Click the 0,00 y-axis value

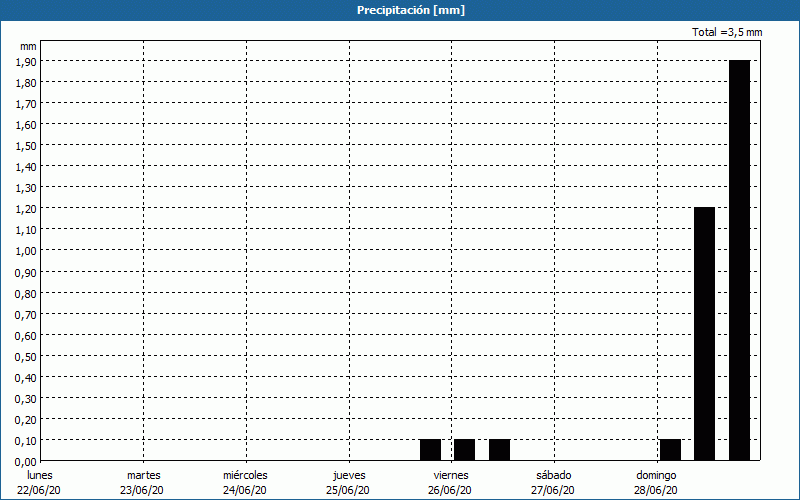26,462
